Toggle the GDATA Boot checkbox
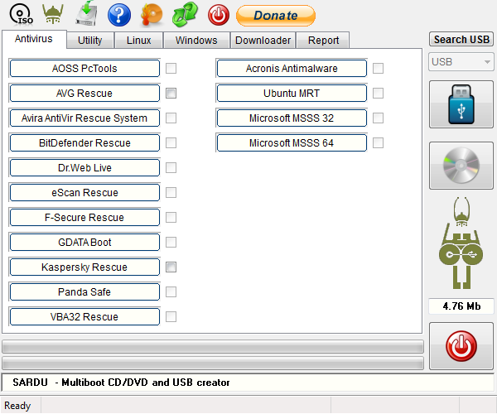This screenshot has width=497, height=414. click(x=171, y=242)
